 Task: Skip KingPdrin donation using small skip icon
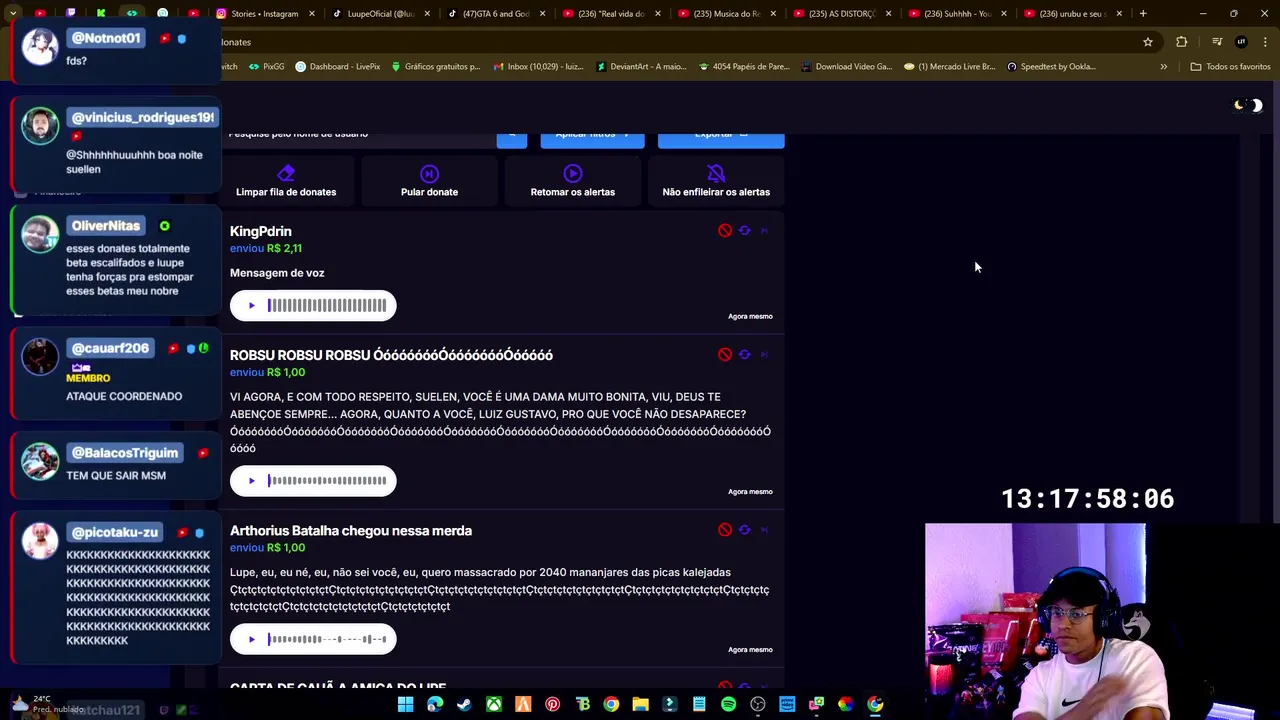coord(764,231)
